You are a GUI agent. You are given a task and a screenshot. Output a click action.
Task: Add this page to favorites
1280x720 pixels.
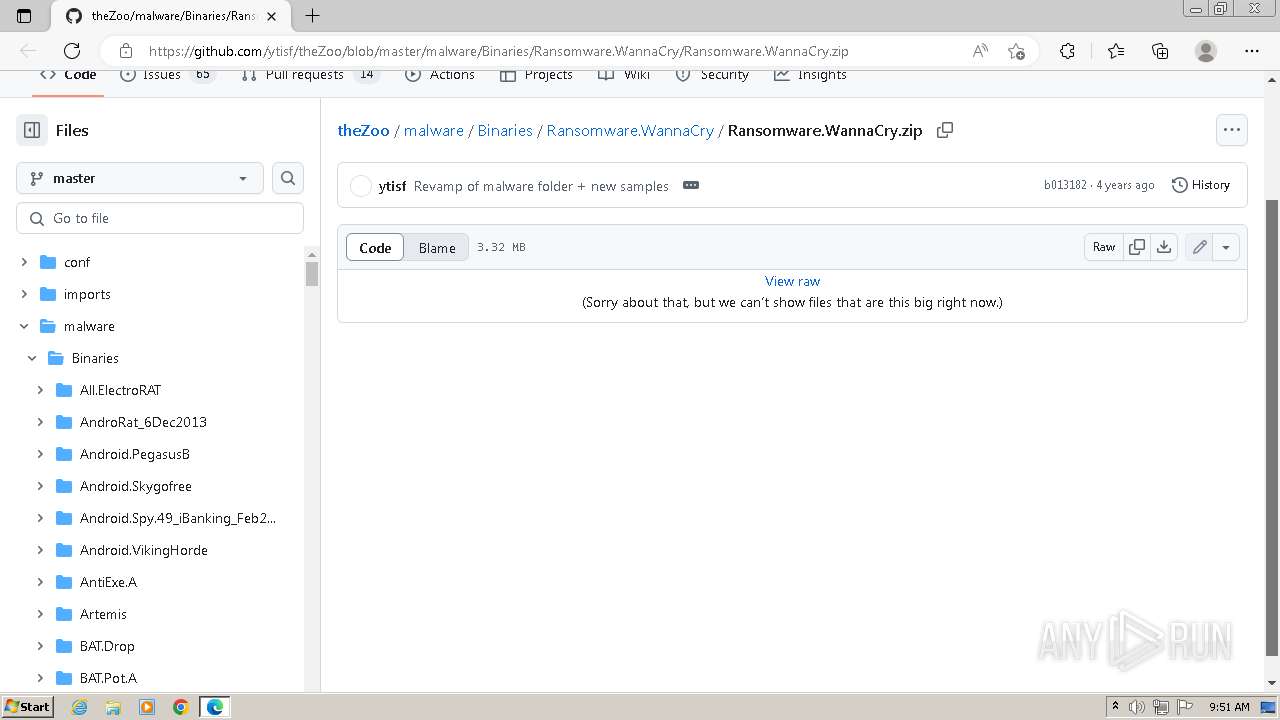(x=1016, y=51)
